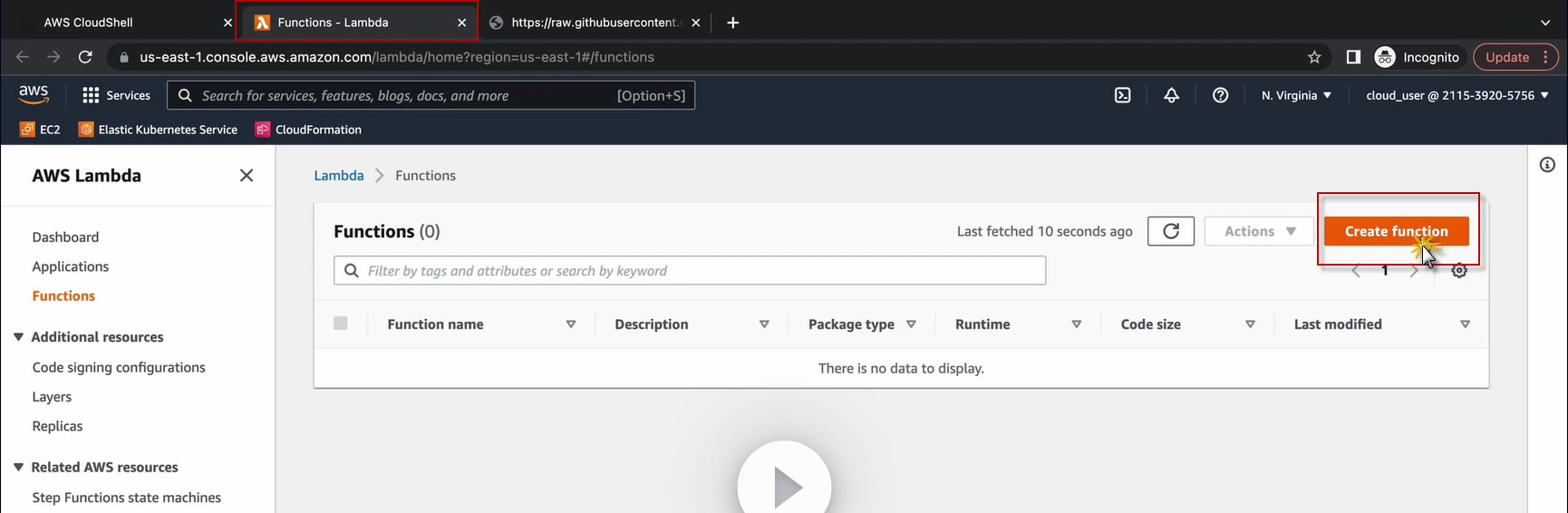Bookmark this page with the star icon
Viewport: 1568px width, 513px height.
pos(1314,57)
